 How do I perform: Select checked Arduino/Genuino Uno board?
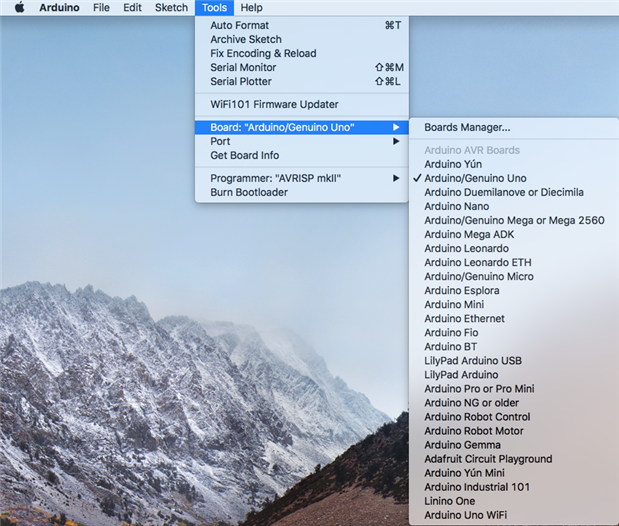[514, 178]
